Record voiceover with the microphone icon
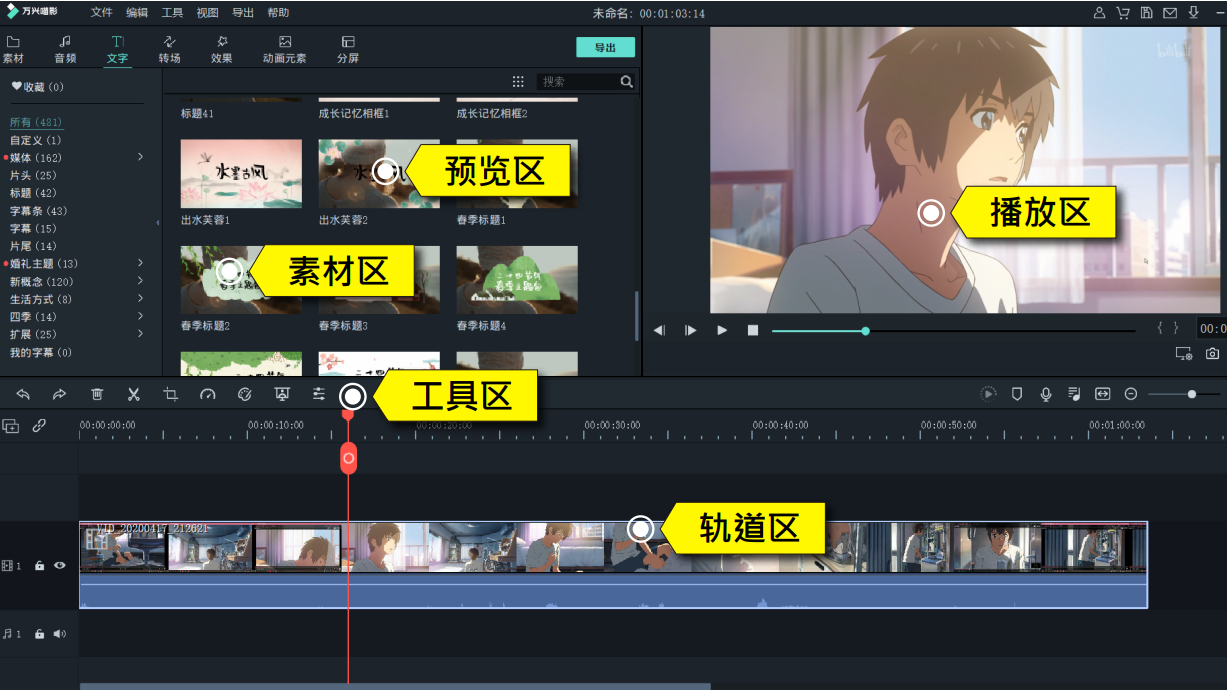This screenshot has height=690, width=1227. [1046, 394]
